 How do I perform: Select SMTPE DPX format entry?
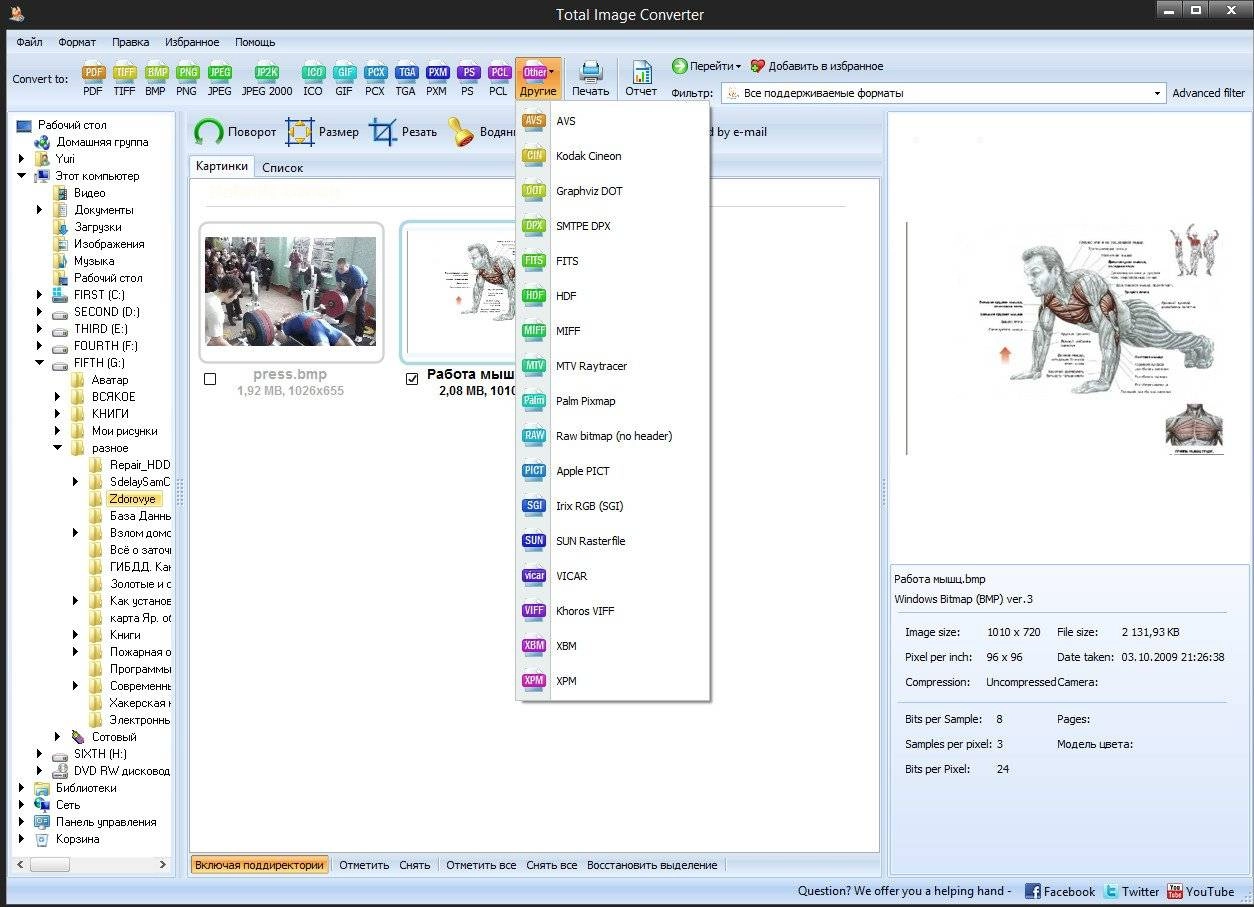coord(613,226)
